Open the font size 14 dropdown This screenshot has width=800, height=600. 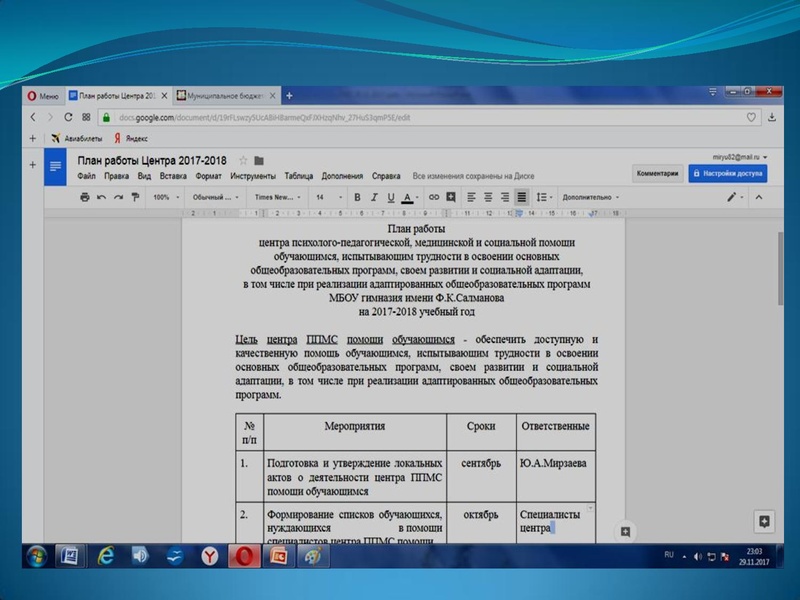(x=326, y=198)
